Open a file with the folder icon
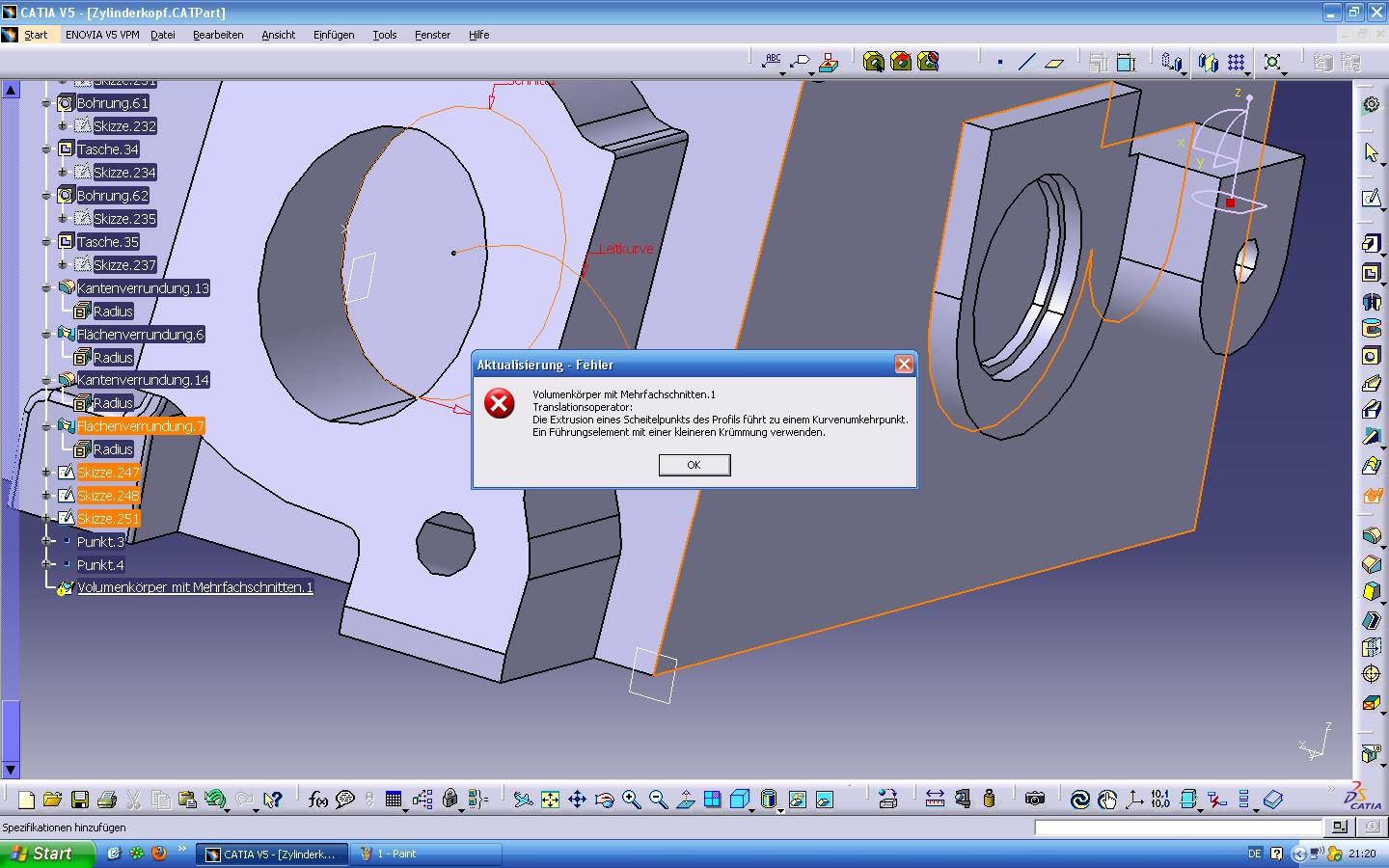 pos(53,800)
